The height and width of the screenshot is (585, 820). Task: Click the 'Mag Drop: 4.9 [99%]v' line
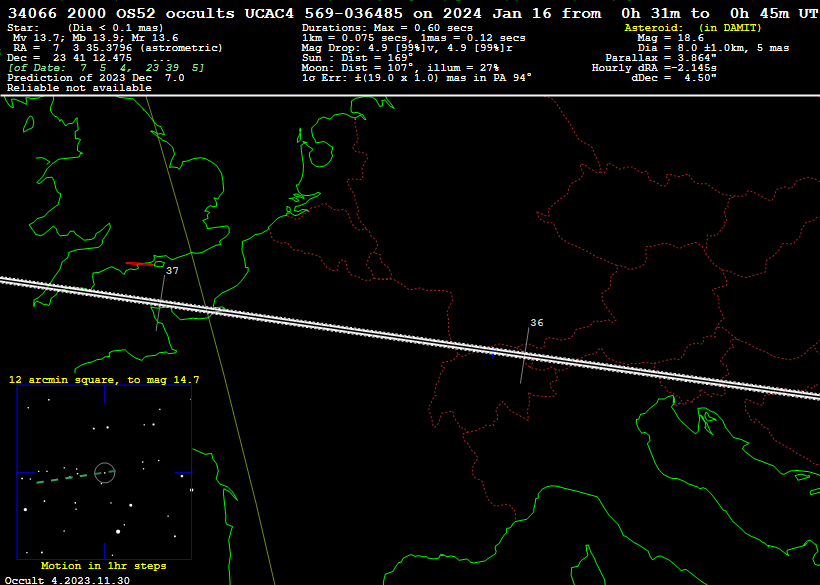point(407,48)
